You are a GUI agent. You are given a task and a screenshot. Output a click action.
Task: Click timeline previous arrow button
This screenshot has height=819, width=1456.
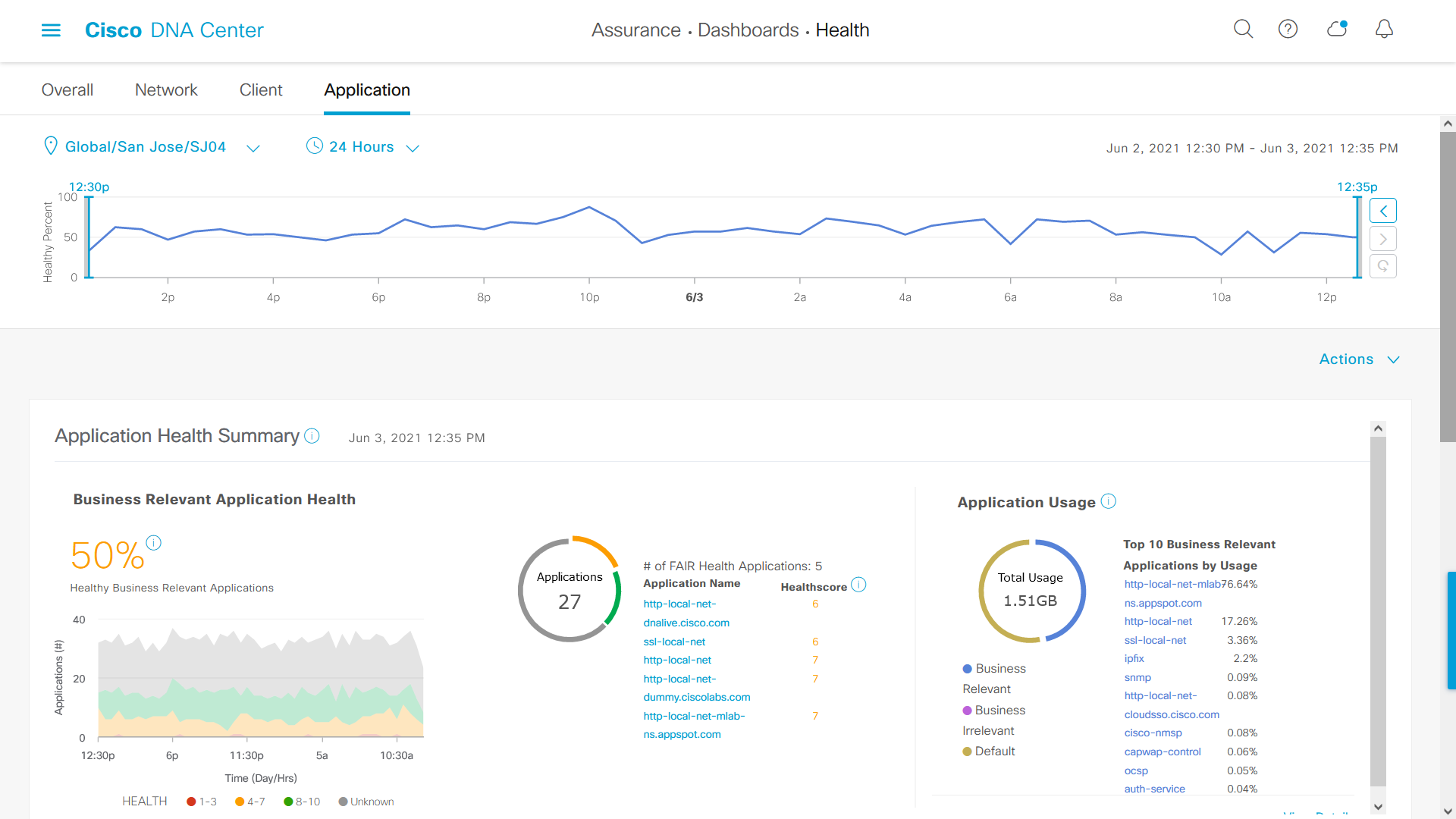pos(1382,211)
